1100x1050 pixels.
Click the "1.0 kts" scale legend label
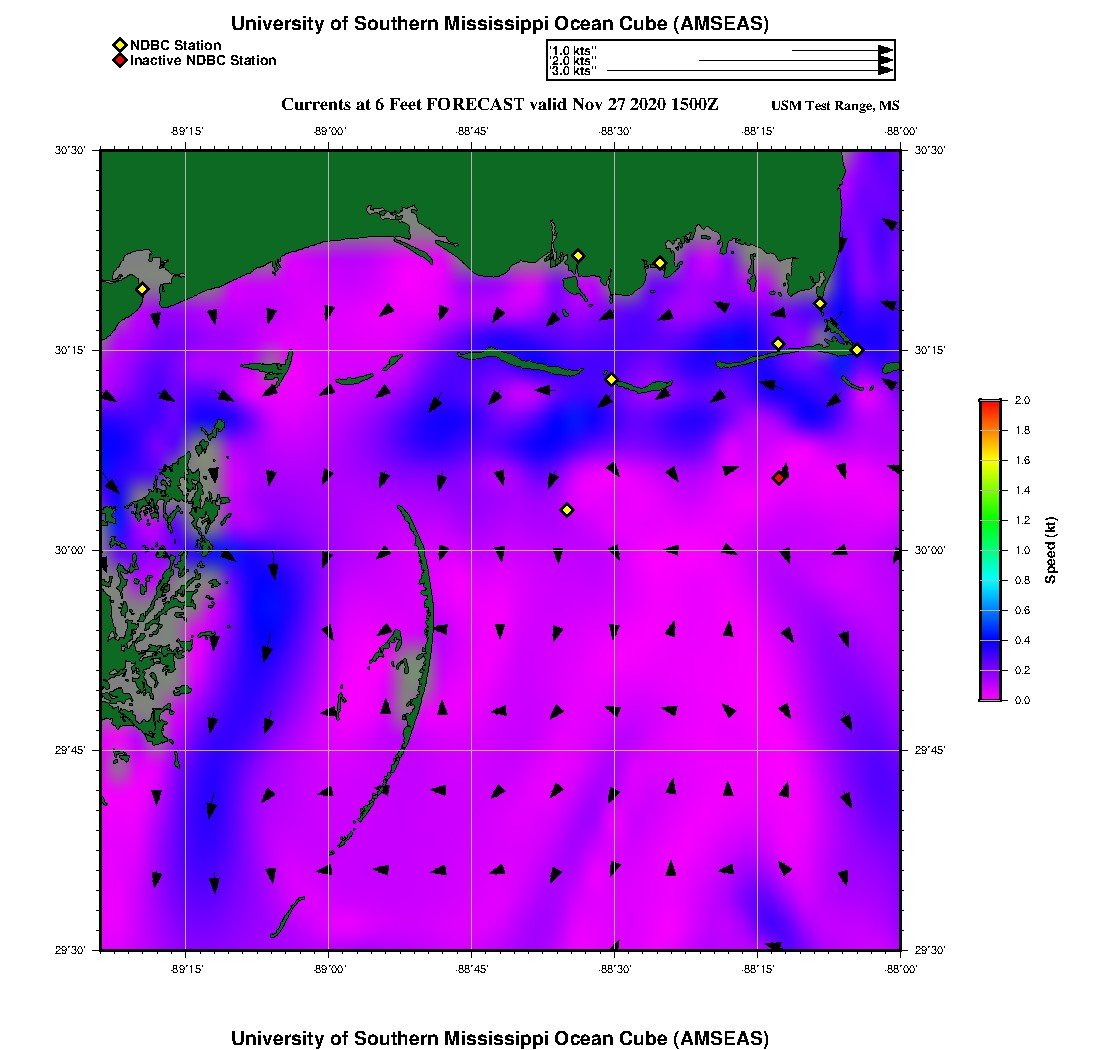pyautogui.click(x=573, y=50)
